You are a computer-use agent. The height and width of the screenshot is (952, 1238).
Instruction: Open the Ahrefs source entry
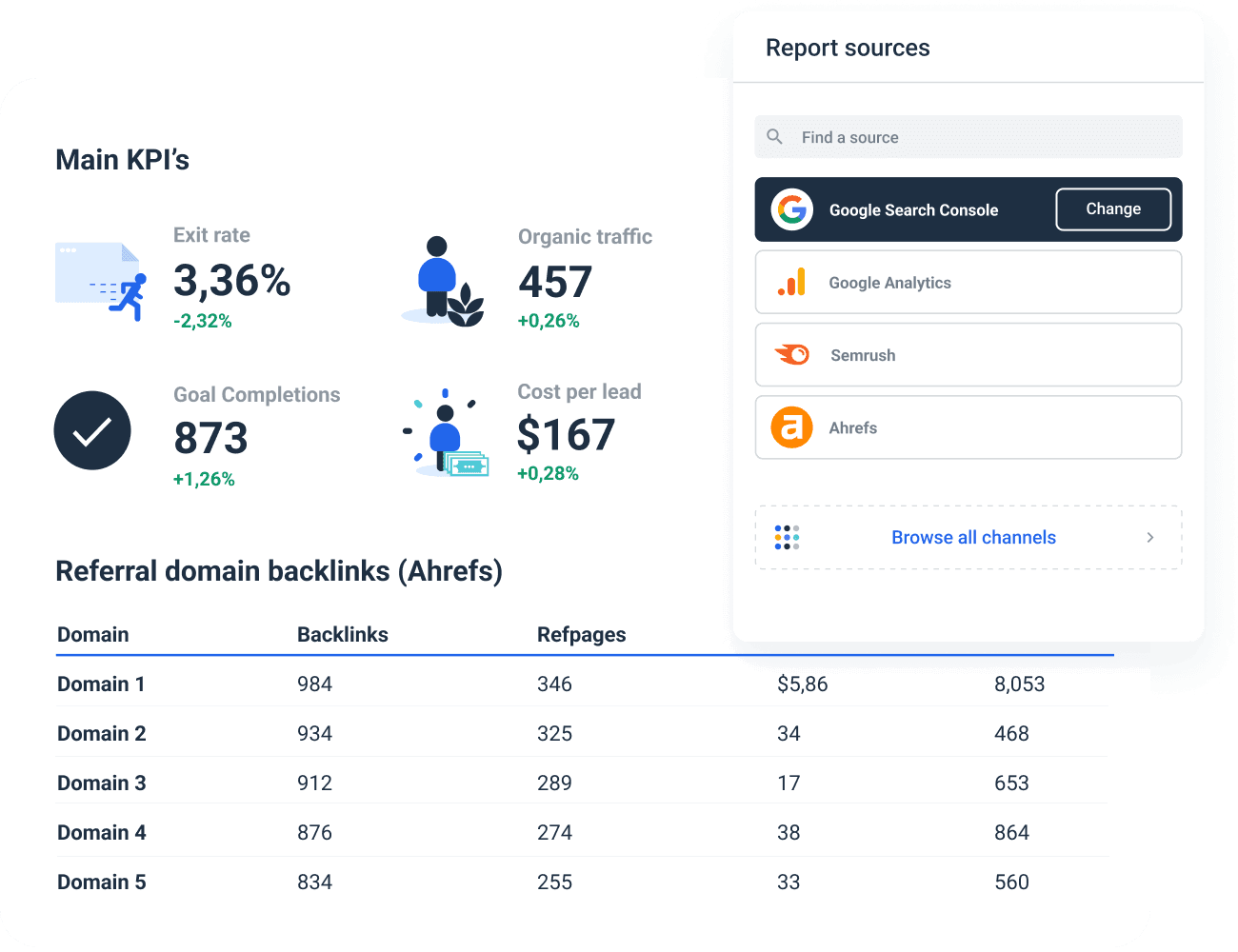(x=968, y=427)
